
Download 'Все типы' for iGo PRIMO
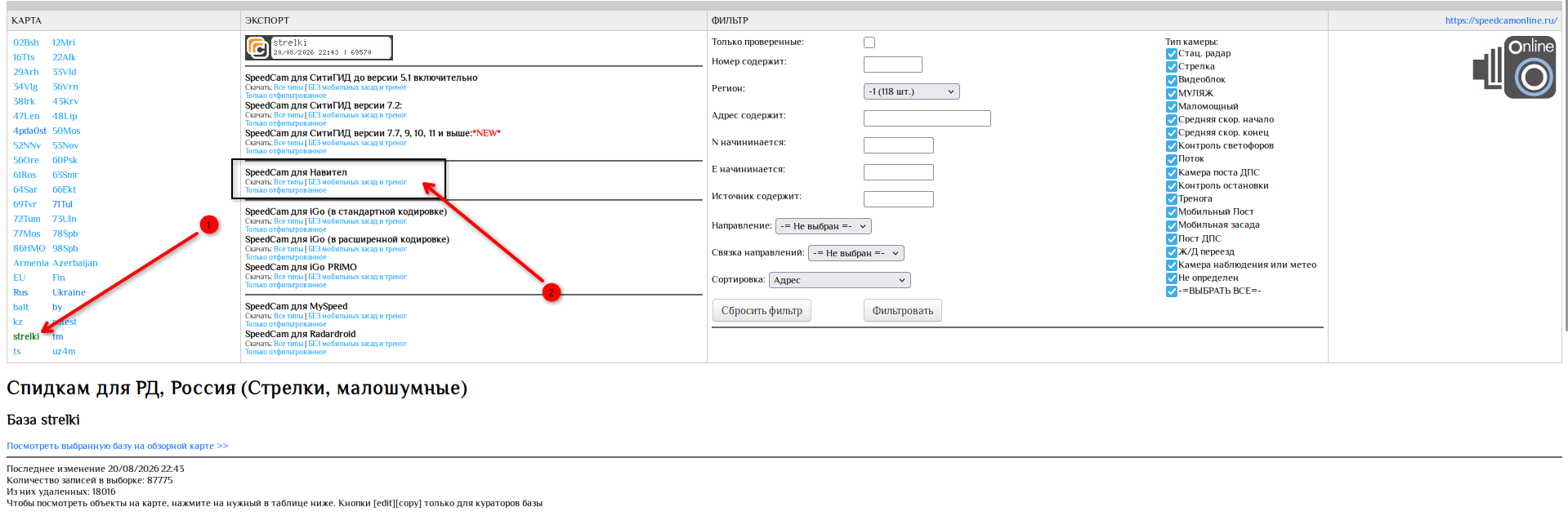click(x=288, y=277)
